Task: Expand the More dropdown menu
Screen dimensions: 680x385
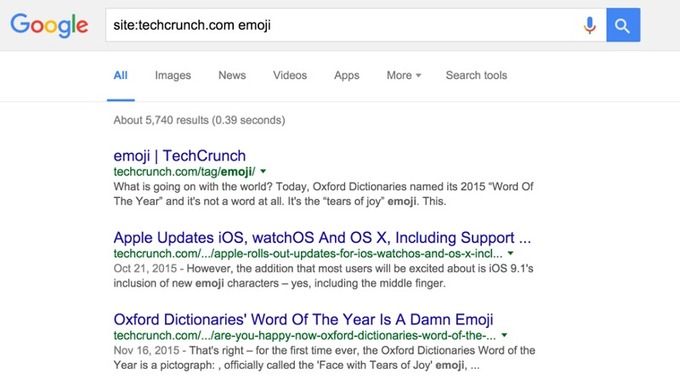Action: (404, 75)
